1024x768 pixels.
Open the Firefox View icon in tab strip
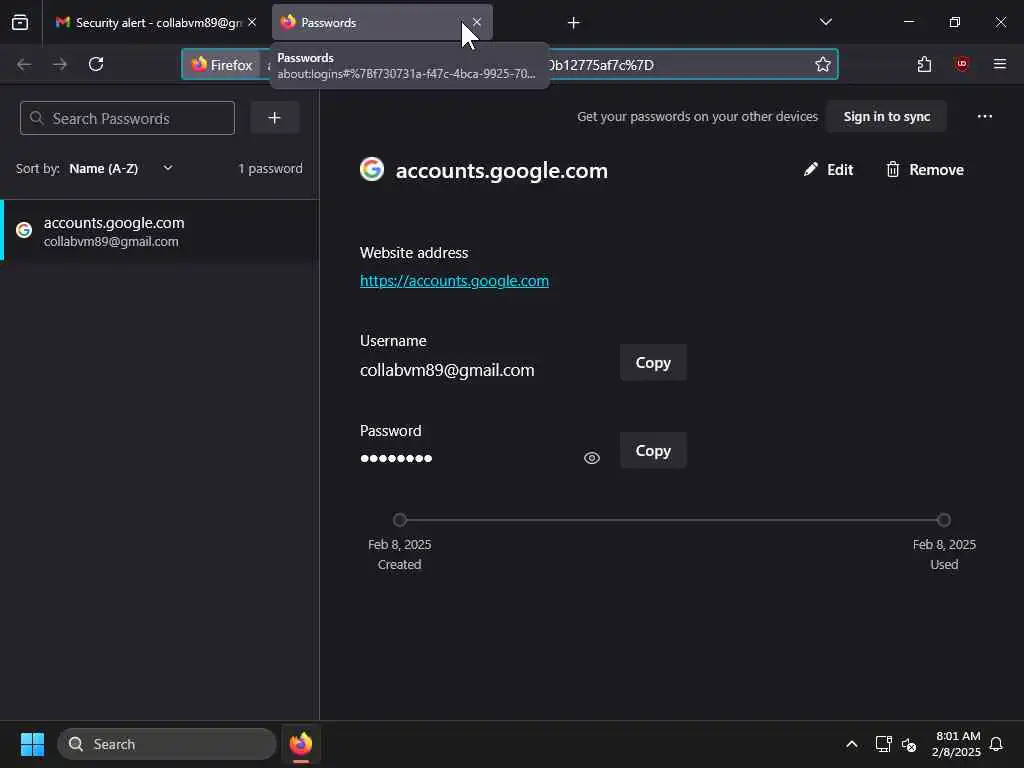pos(20,22)
